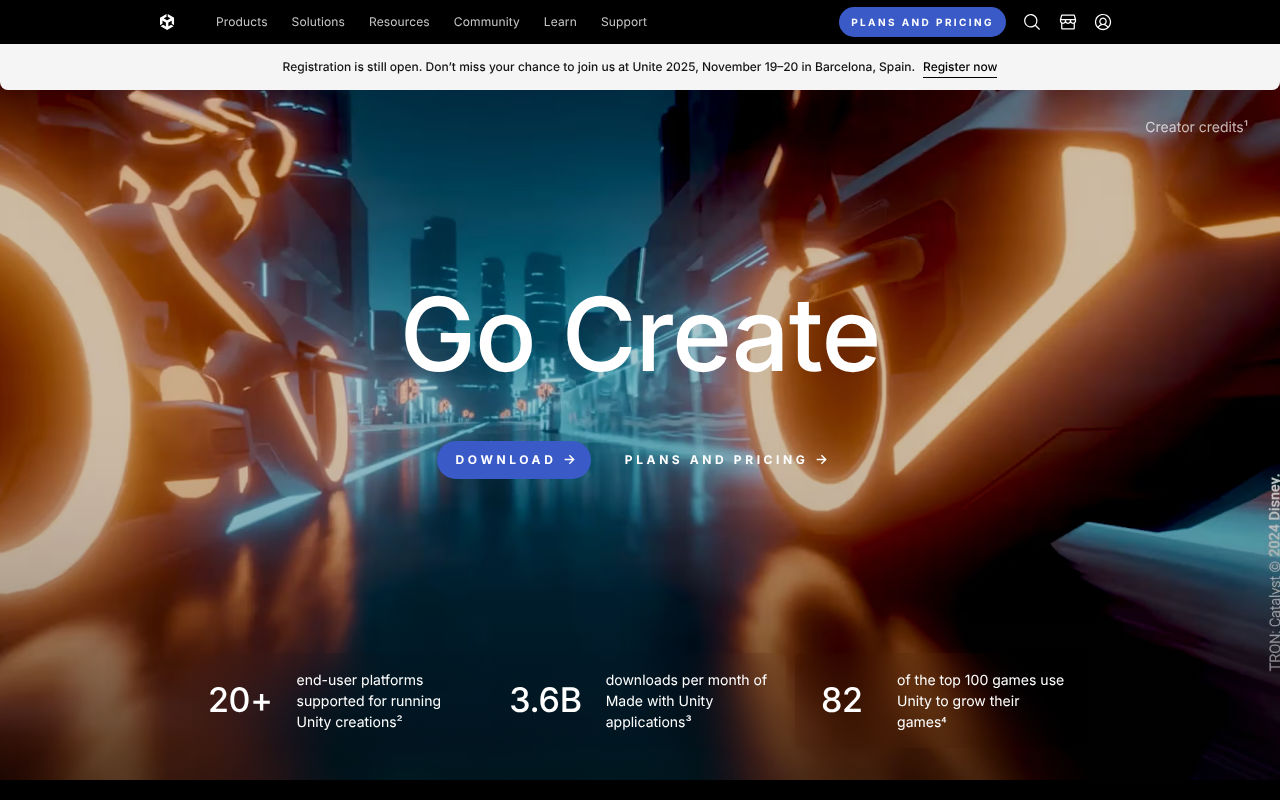Open the Register now link
The height and width of the screenshot is (800, 1280).
(x=959, y=66)
